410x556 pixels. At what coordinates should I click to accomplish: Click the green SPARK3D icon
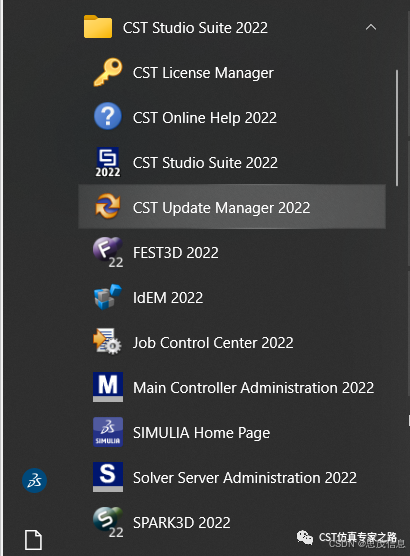(108, 522)
